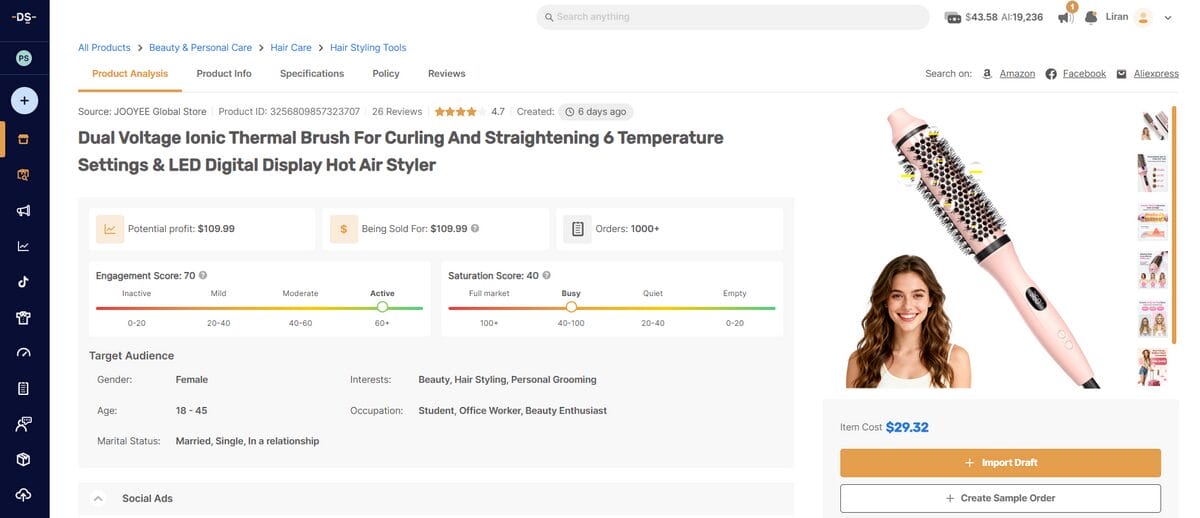Click the line chart analytics sidebar icon
1200x518 pixels.
coord(24,246)
